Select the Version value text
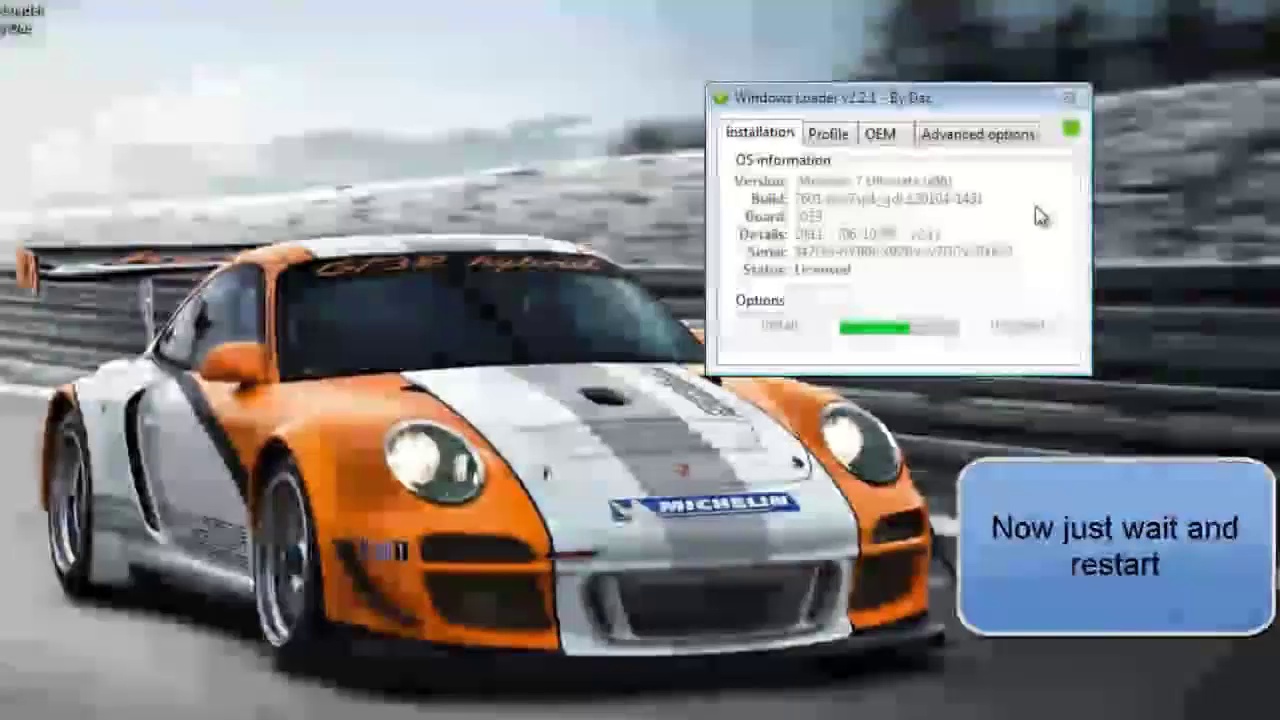 [x=874, y=181]
